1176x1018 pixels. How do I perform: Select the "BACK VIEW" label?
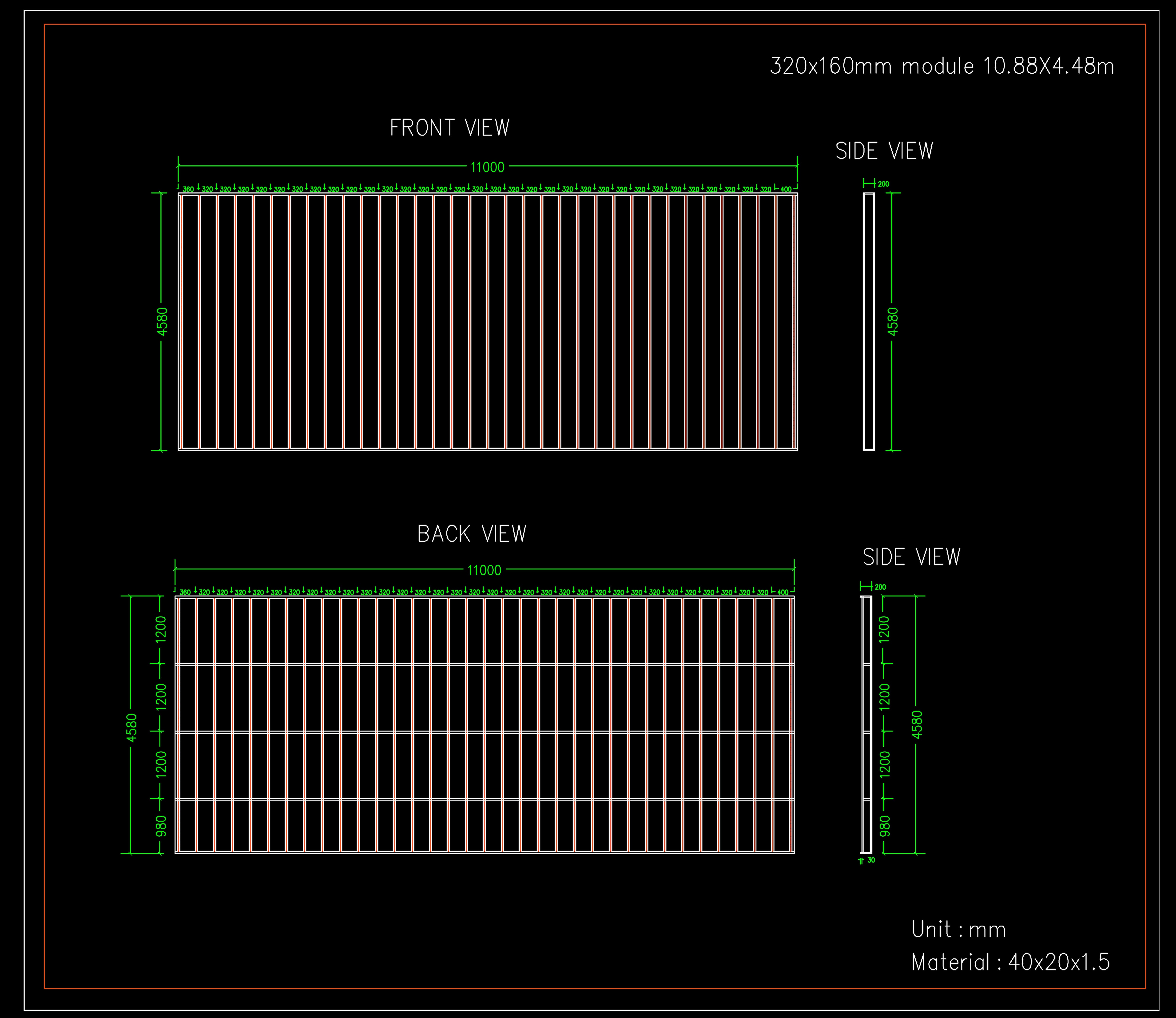coord(472,534)
